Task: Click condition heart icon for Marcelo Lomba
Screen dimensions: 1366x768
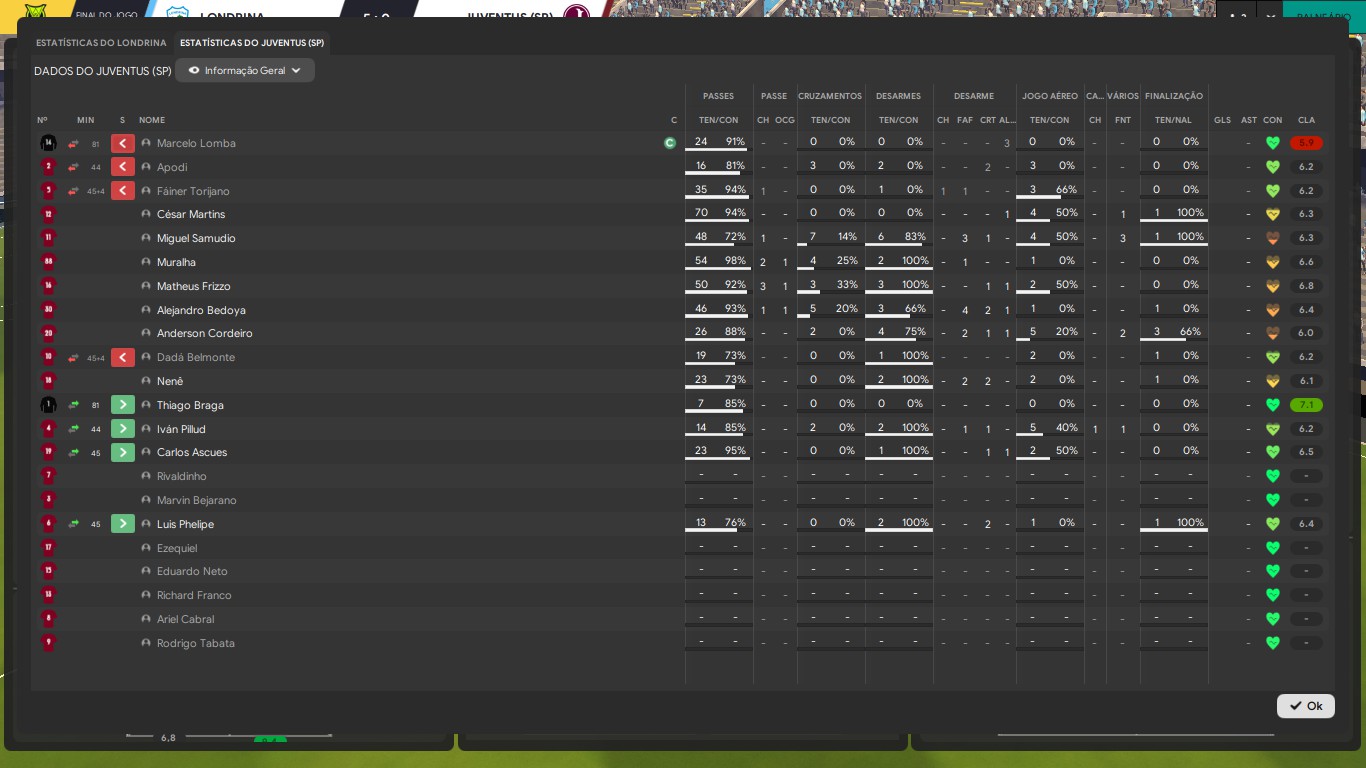Action: (1273, 143)
